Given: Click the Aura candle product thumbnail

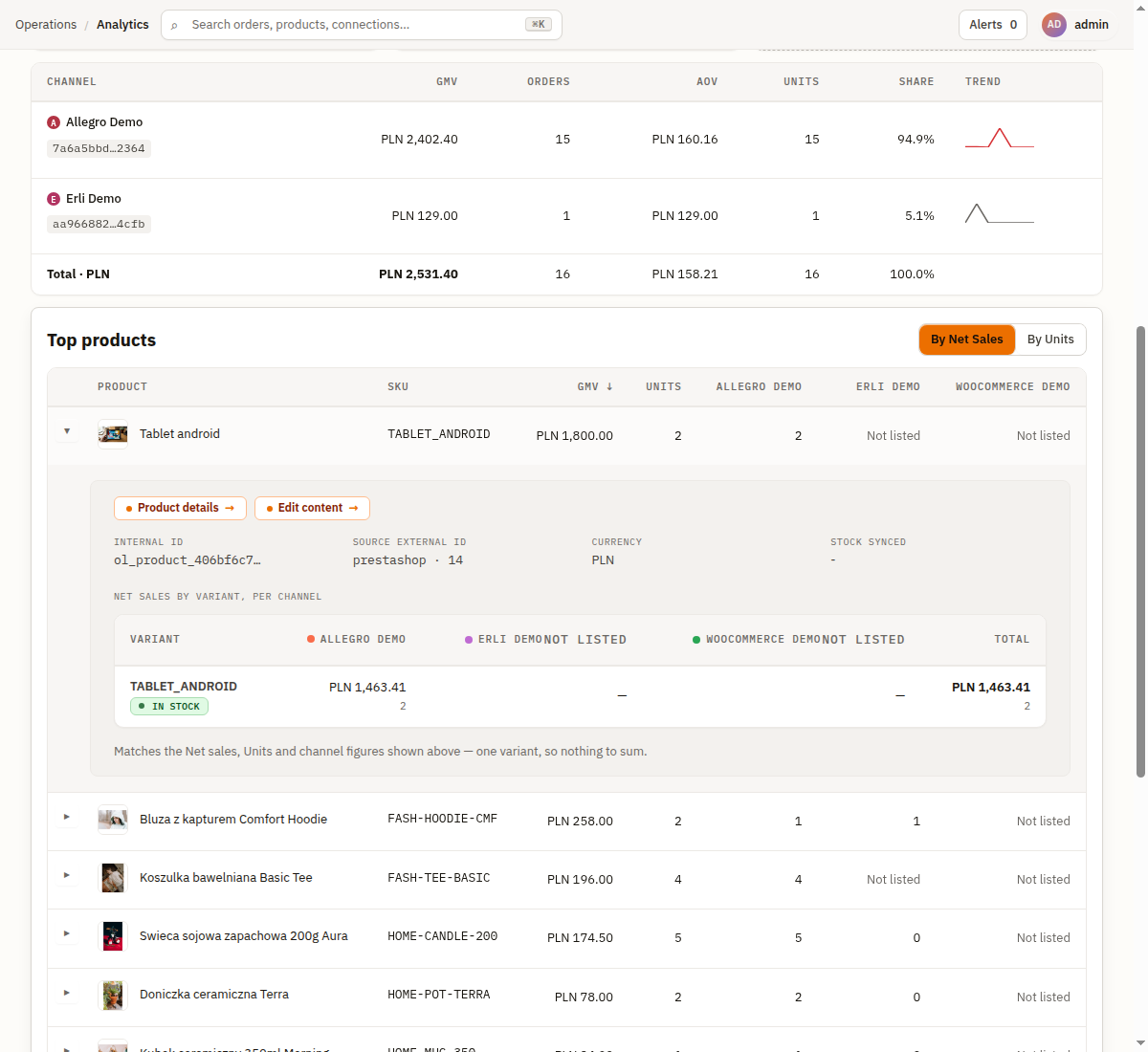Looking at the screenshot, I should click(113, 936).
